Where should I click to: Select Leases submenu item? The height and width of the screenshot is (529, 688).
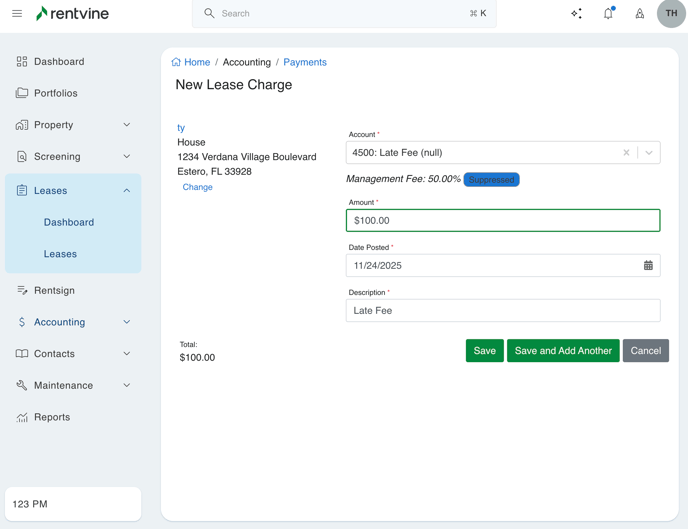point(60,254)
